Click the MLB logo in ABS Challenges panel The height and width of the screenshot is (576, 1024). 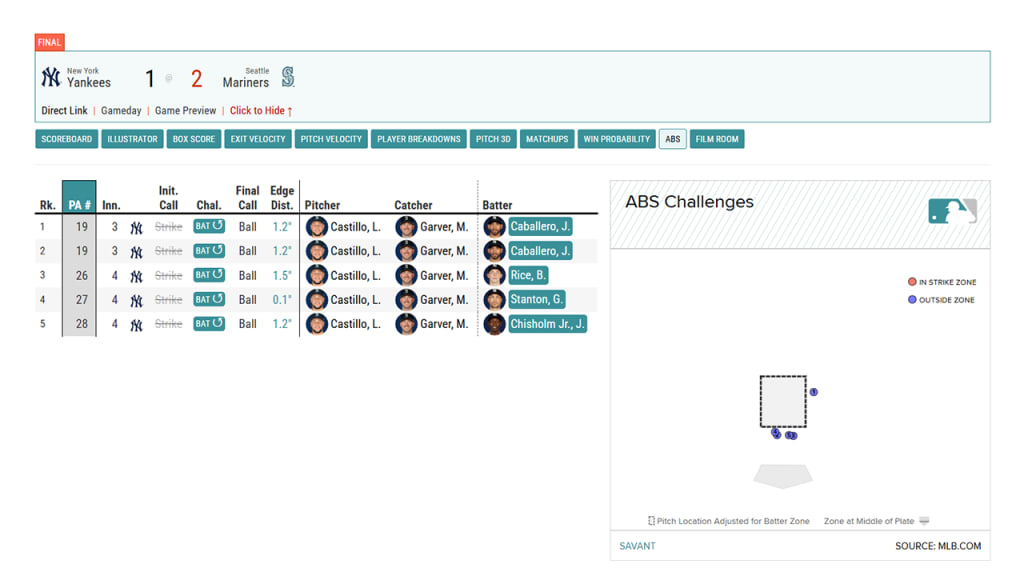click(951, 211)
